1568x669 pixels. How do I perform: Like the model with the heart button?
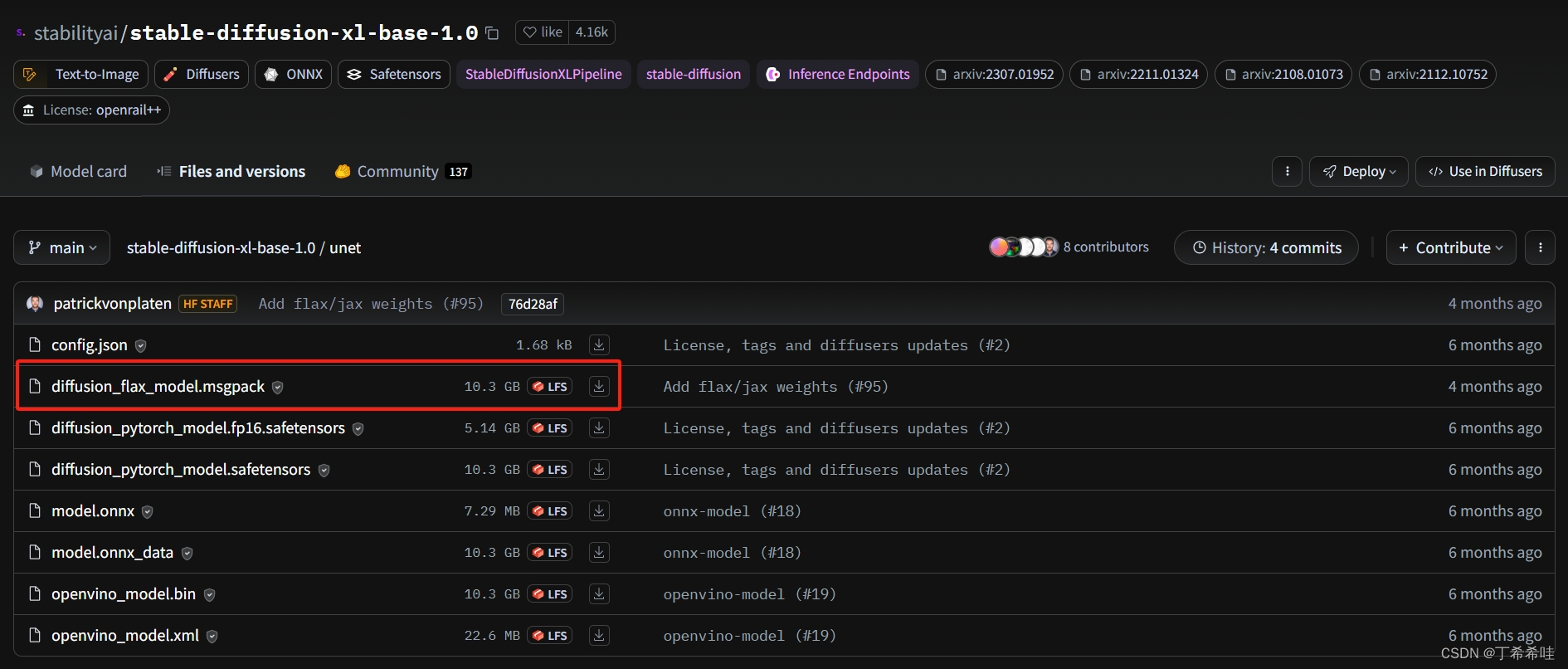(543, 32)
